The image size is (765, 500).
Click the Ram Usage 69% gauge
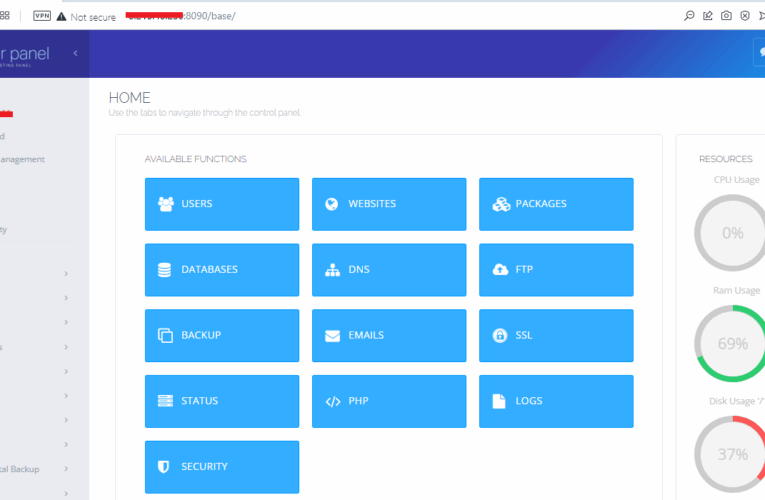click(731, 344)
